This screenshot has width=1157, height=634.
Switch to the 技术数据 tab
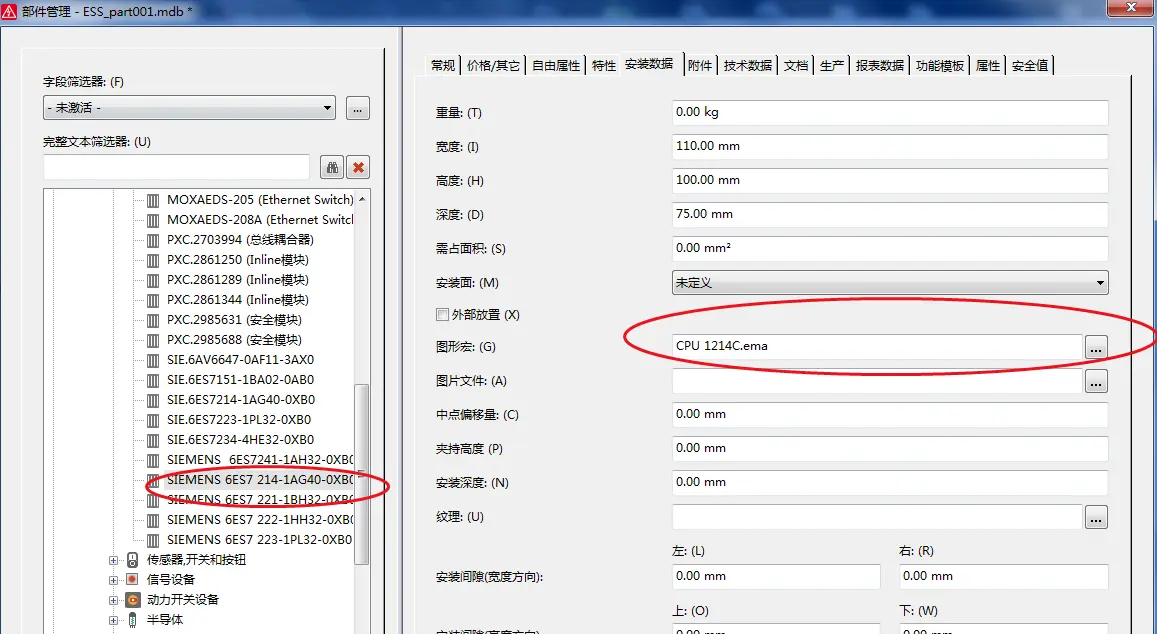748,66
